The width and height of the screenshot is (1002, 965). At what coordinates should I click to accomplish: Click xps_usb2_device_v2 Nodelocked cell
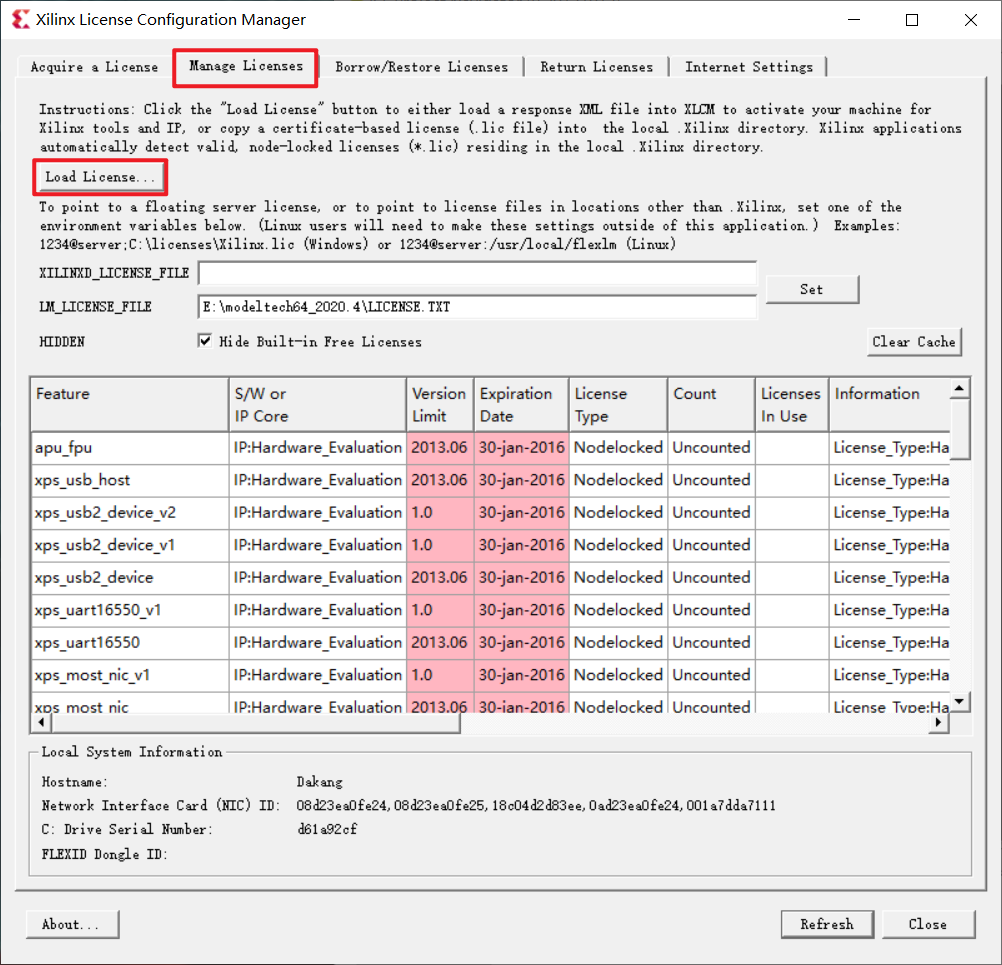point(618,513)
